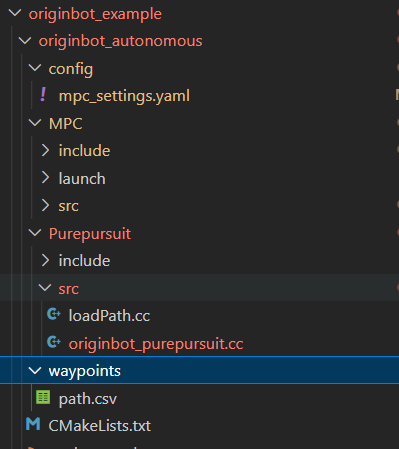Expand the src folder under MPC
The width and height of the screenshot is (399, 449).
point(45,205)
